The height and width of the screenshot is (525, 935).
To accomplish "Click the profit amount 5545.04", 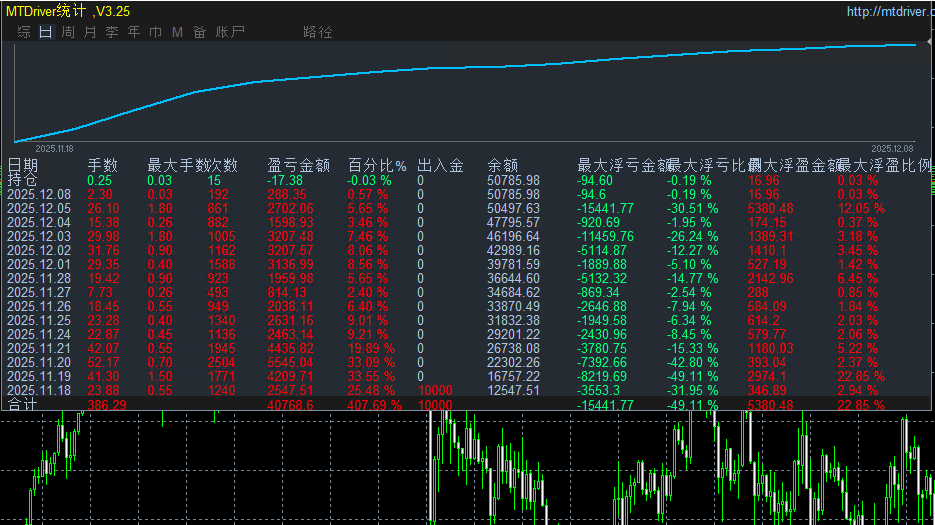I will 290,363.
